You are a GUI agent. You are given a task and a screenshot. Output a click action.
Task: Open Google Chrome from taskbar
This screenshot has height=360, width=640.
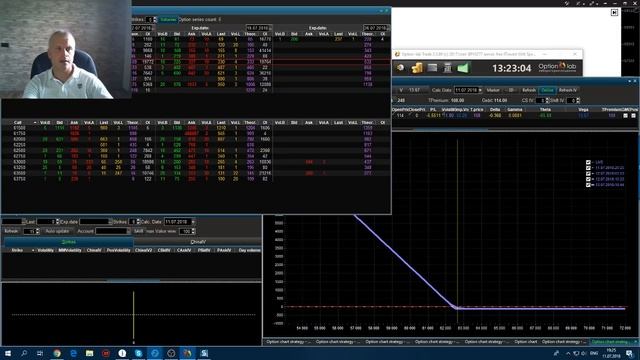coord(57,353)
